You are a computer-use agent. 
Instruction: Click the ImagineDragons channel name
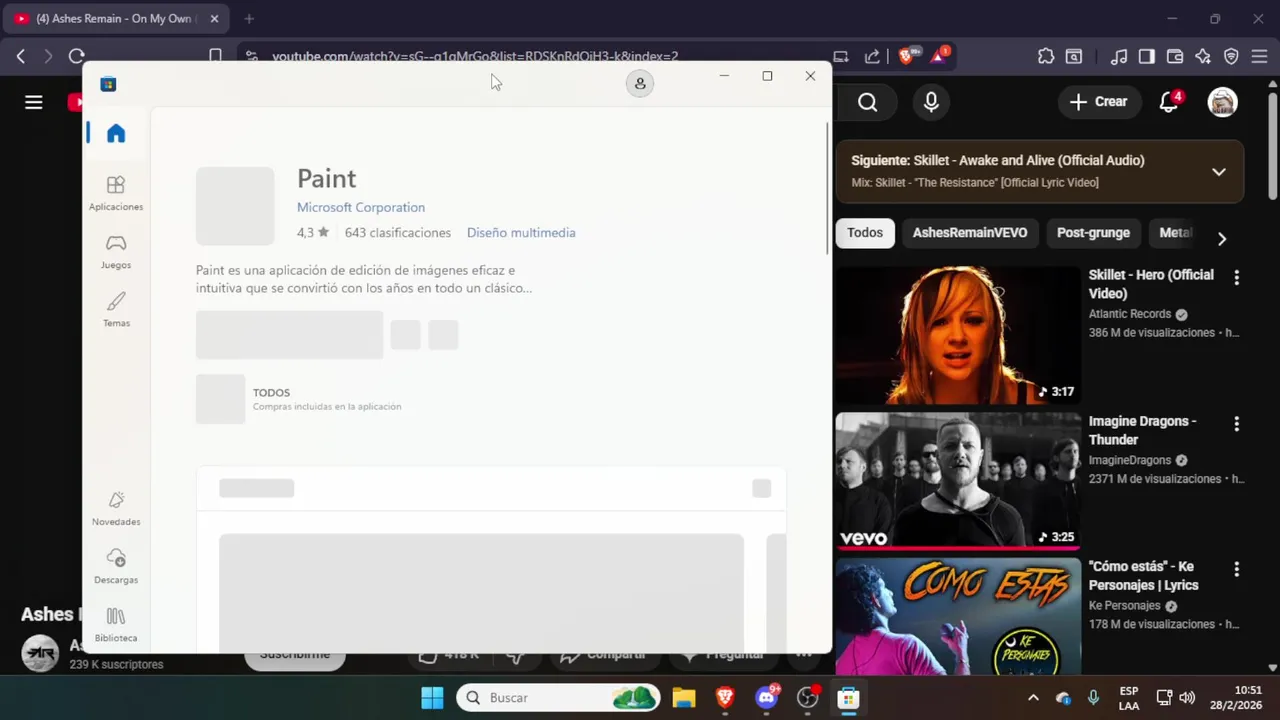1130,460
